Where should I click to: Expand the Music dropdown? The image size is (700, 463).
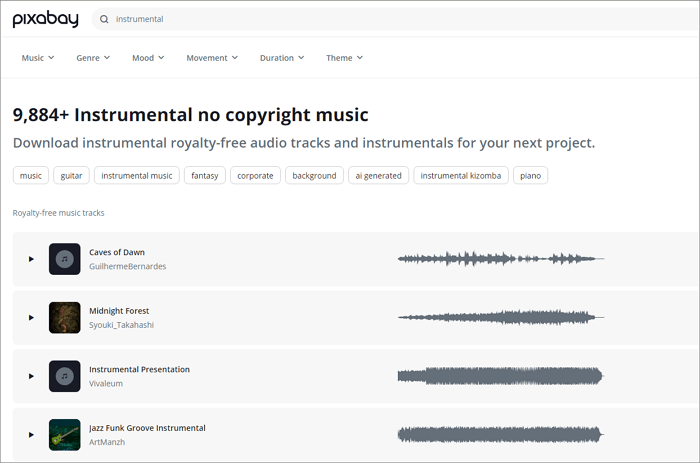pyautogui.click(x=38, y=58)
